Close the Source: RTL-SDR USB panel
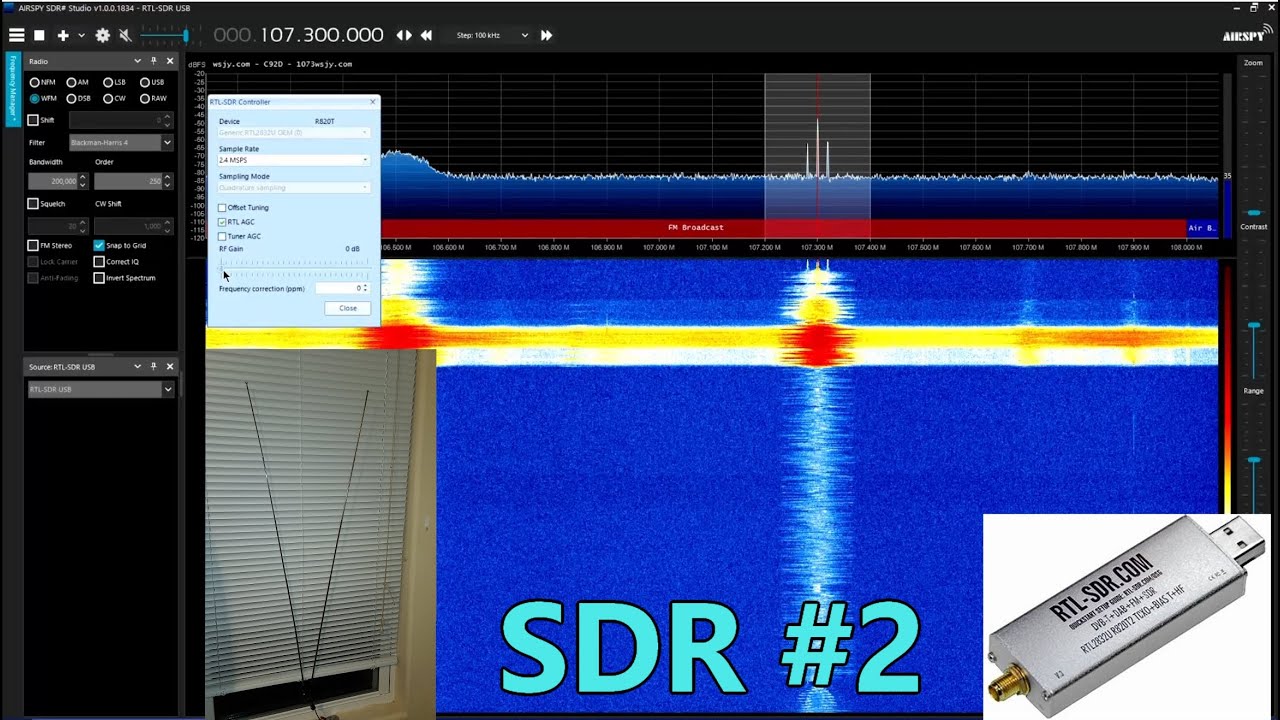The height and width of the screenshot is (720, 1280). pos(169,367)
